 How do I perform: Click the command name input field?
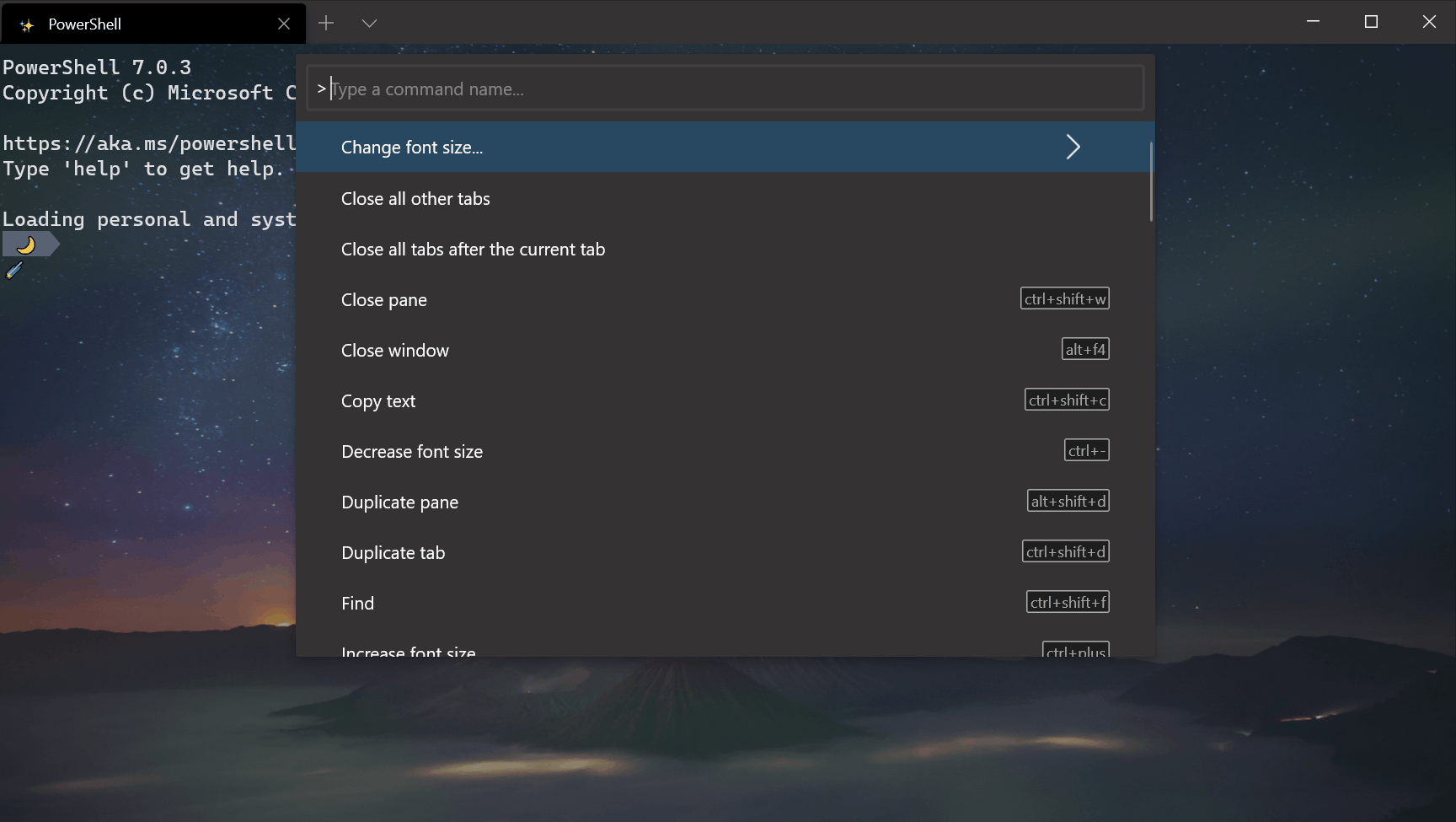coord(590,88)
